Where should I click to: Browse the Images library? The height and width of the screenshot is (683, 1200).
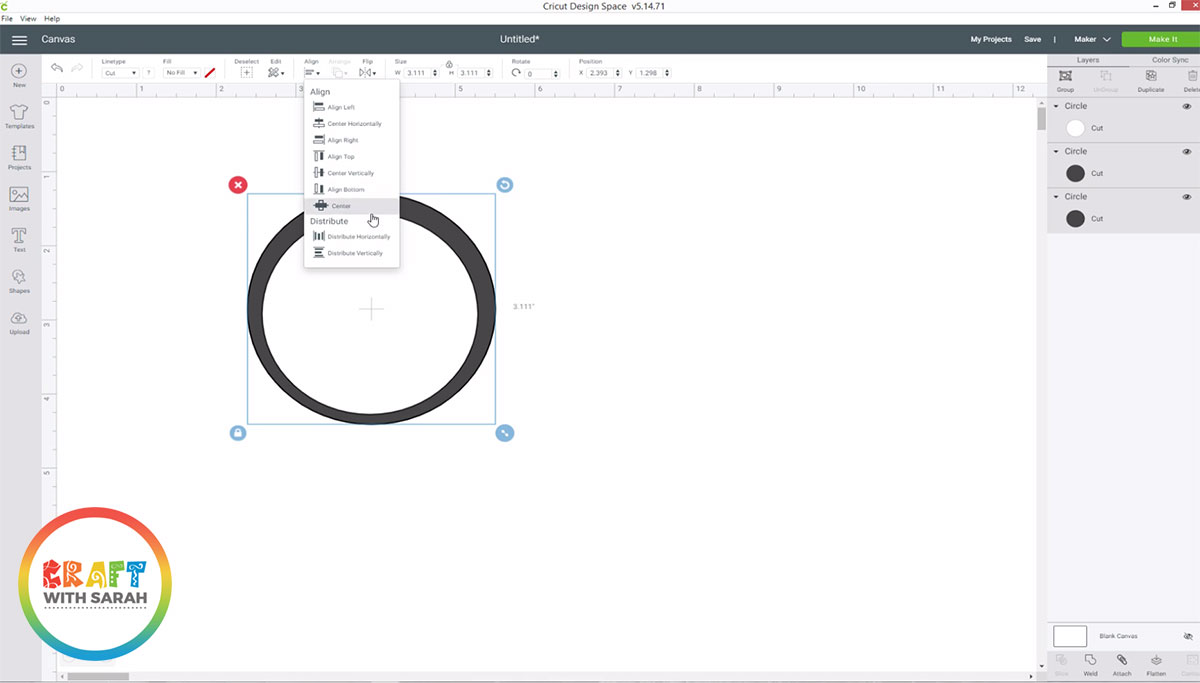tap(19, 199)
